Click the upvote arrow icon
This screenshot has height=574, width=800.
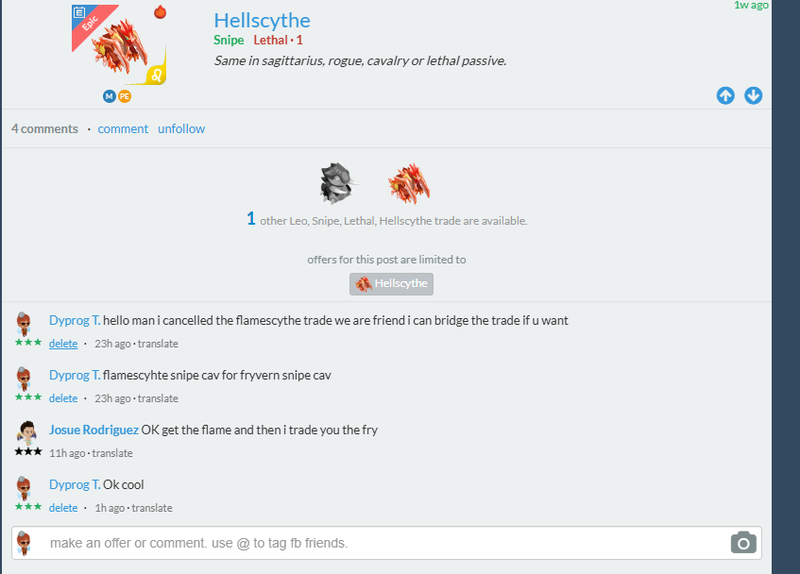726,95
